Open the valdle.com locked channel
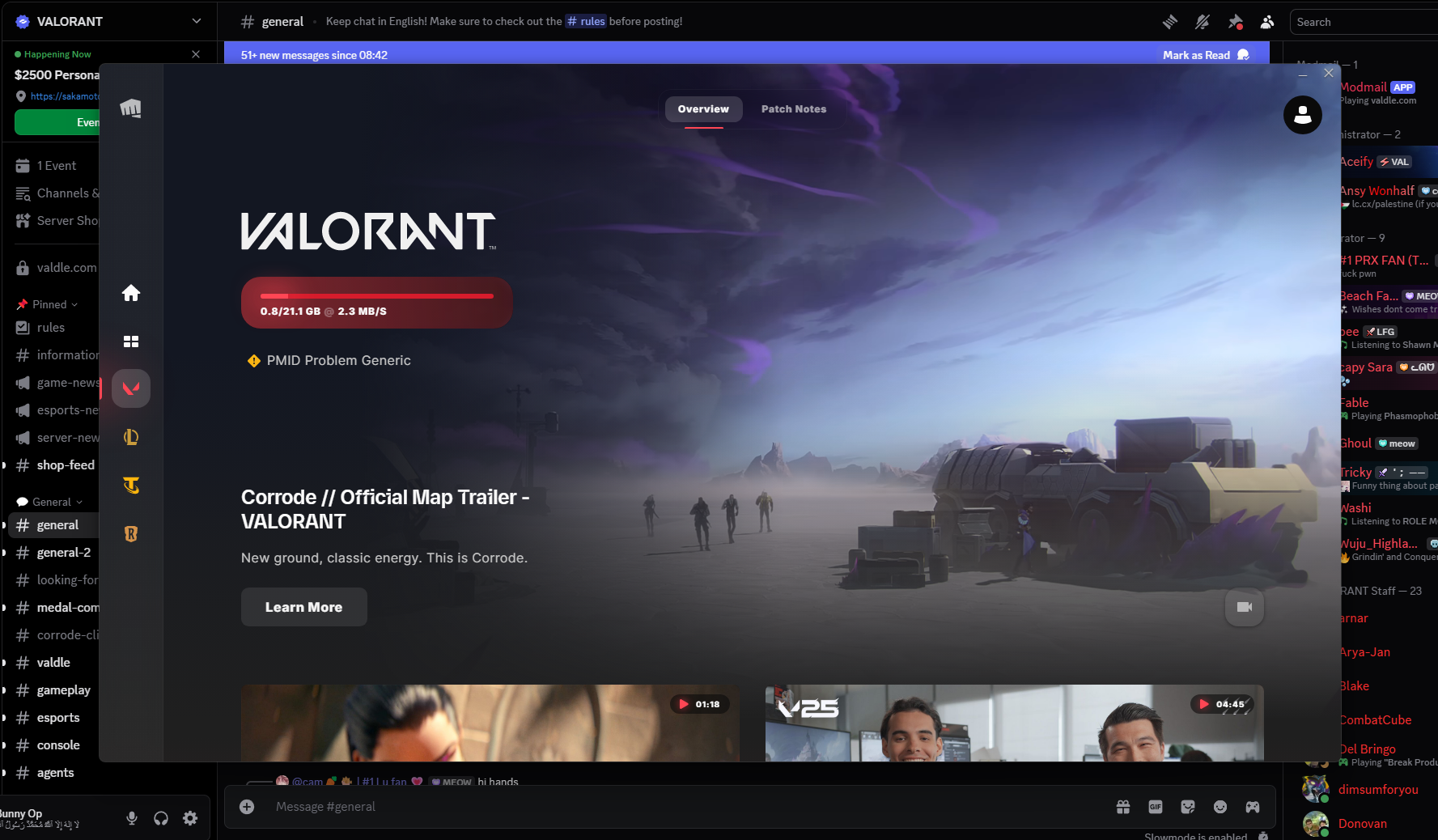 click(x=57, y=268)
